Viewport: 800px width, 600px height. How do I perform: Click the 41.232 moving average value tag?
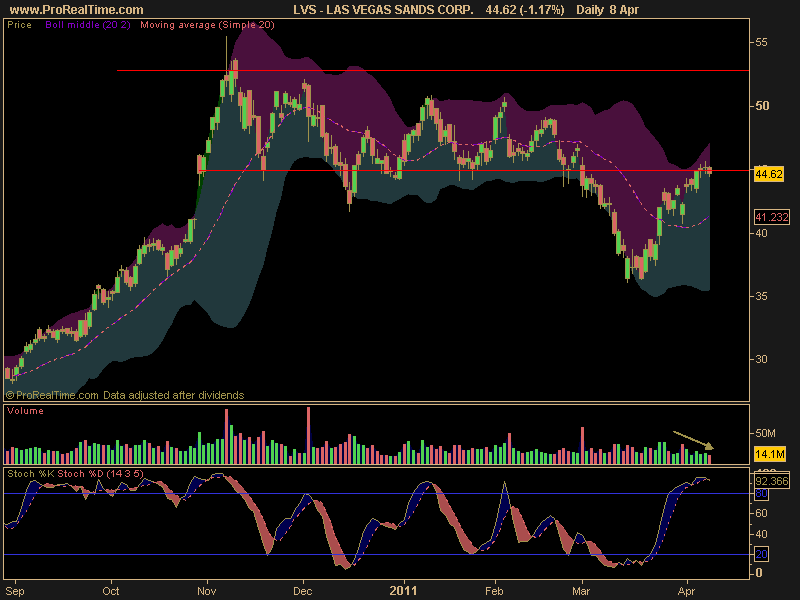[x=771, y=217]
